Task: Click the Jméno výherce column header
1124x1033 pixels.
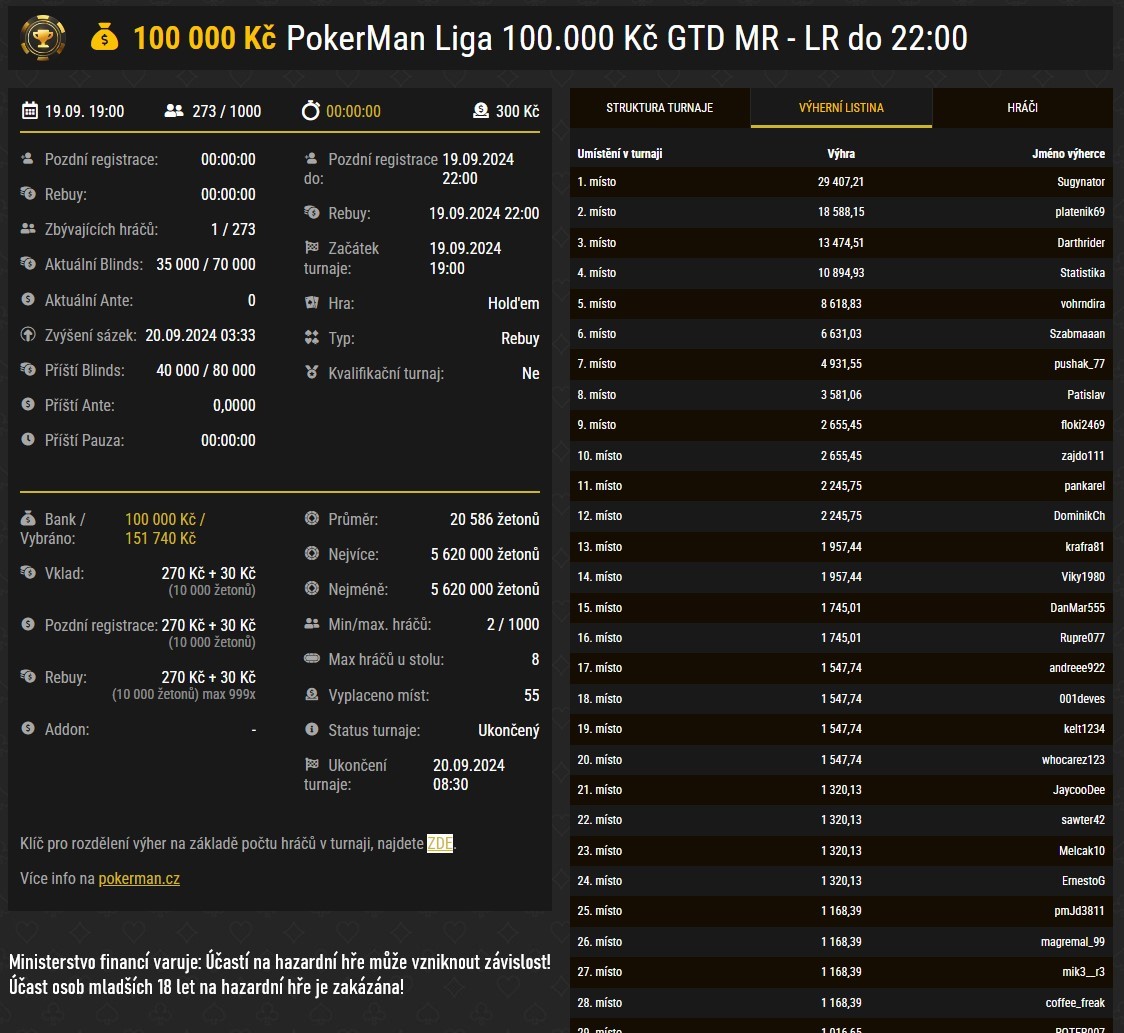Action: click(1068, 154)
